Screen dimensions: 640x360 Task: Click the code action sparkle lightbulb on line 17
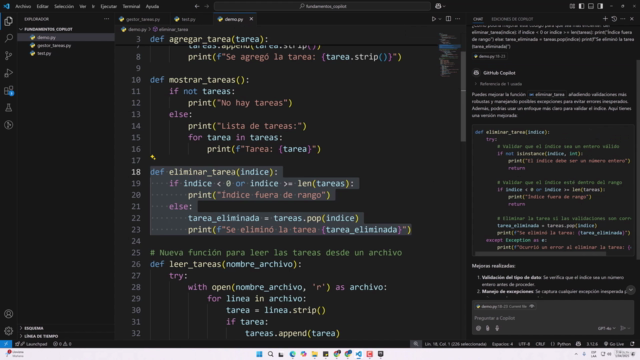(153, 157)
